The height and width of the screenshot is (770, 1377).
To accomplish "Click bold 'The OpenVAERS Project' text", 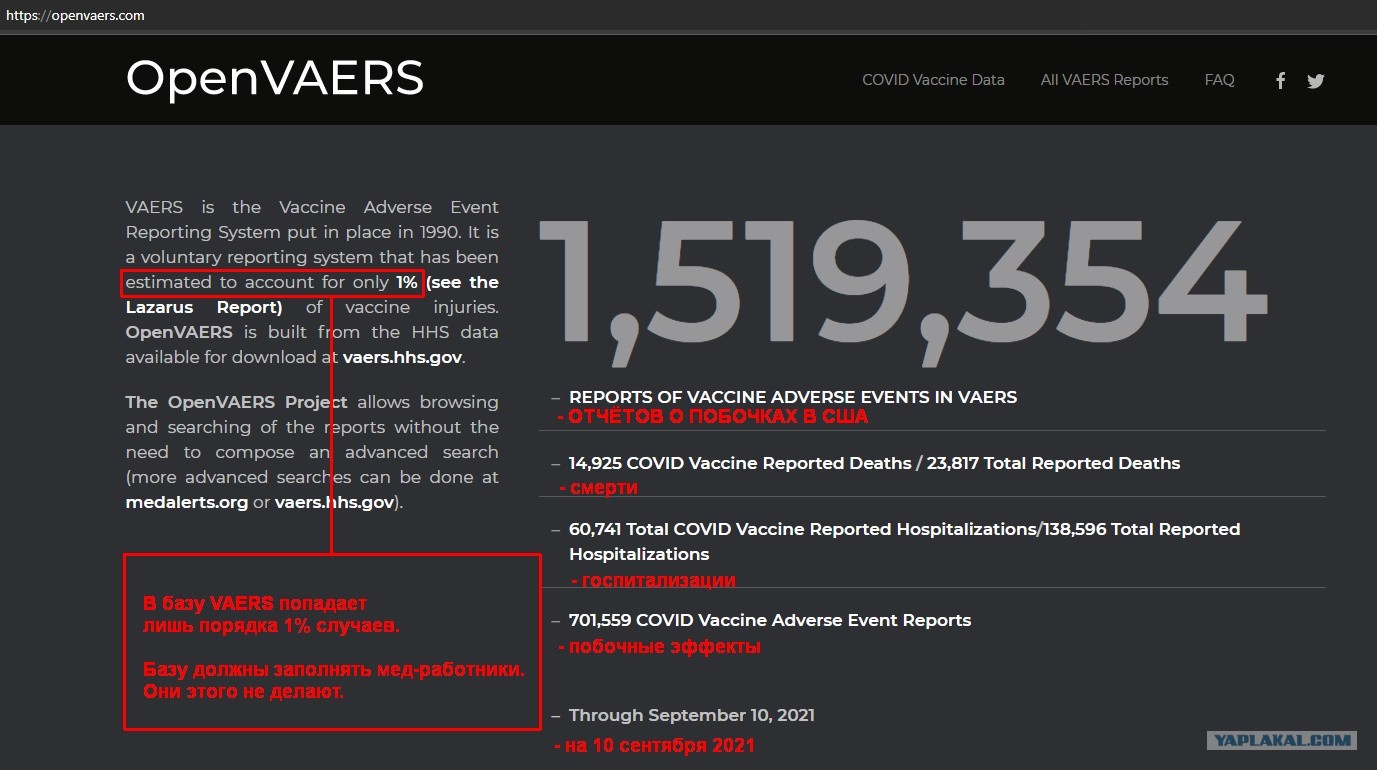I will coord(237,402).
